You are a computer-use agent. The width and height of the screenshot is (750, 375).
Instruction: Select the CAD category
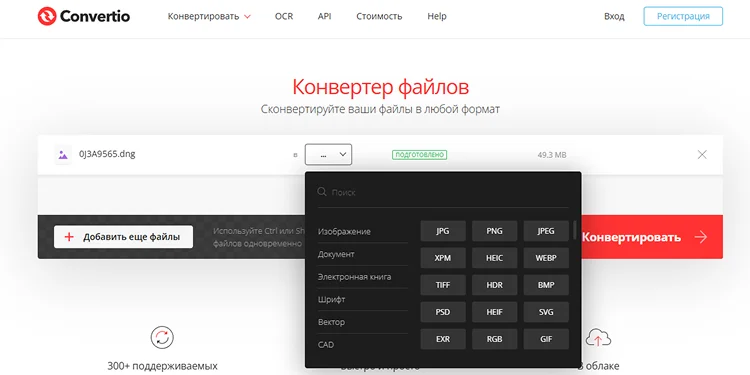click(326, 344)
